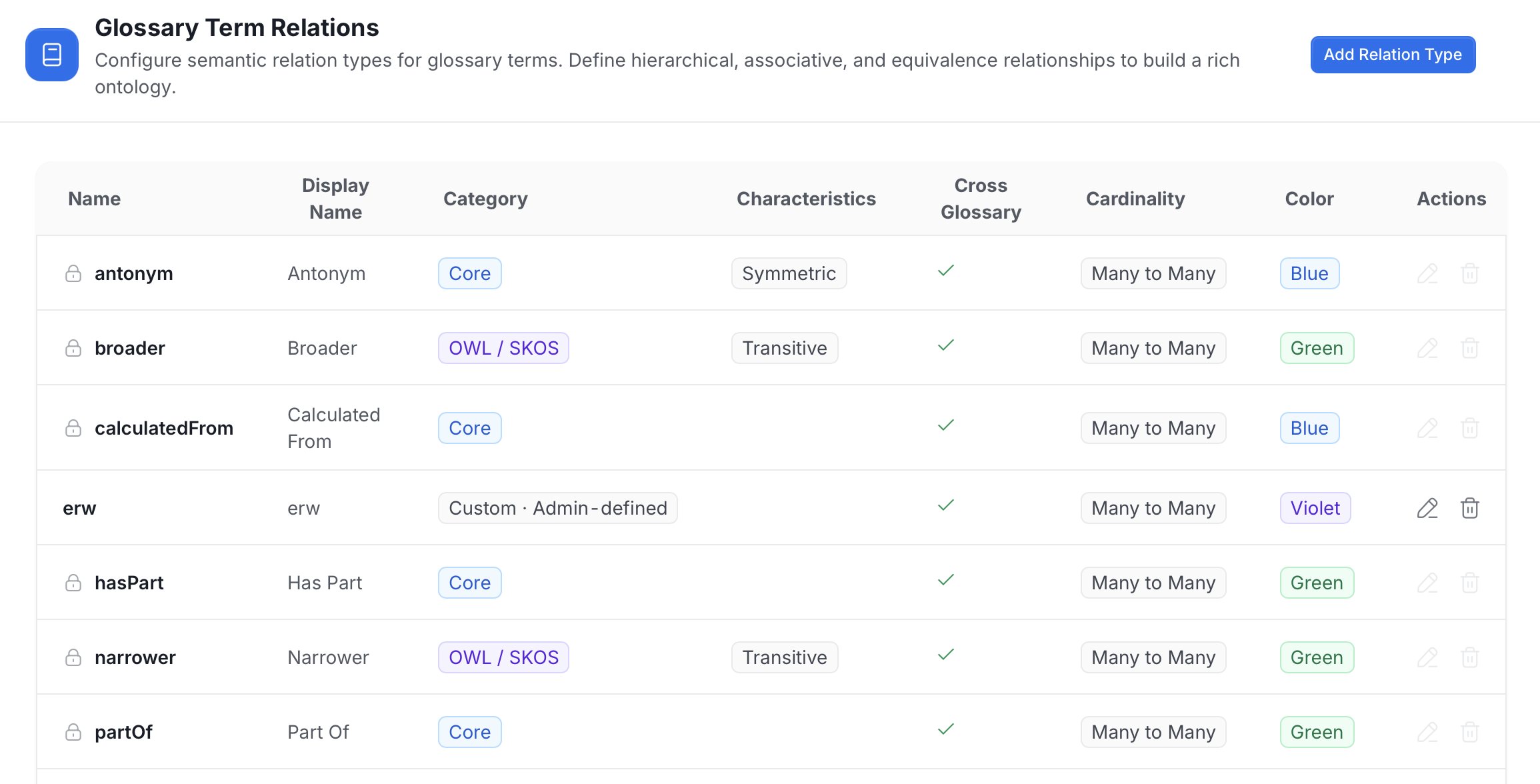The height and width of the screenshot is (784, 1540).
Task: Select the Violet color tag for erw
Action: pos(1315,508)
